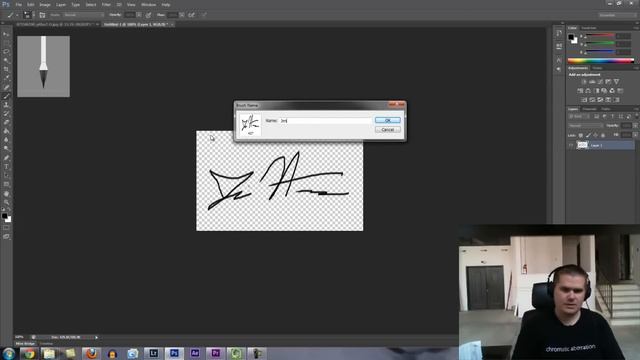
Task: Open the Mini Bridge tab
Action: tap(25, 344)
